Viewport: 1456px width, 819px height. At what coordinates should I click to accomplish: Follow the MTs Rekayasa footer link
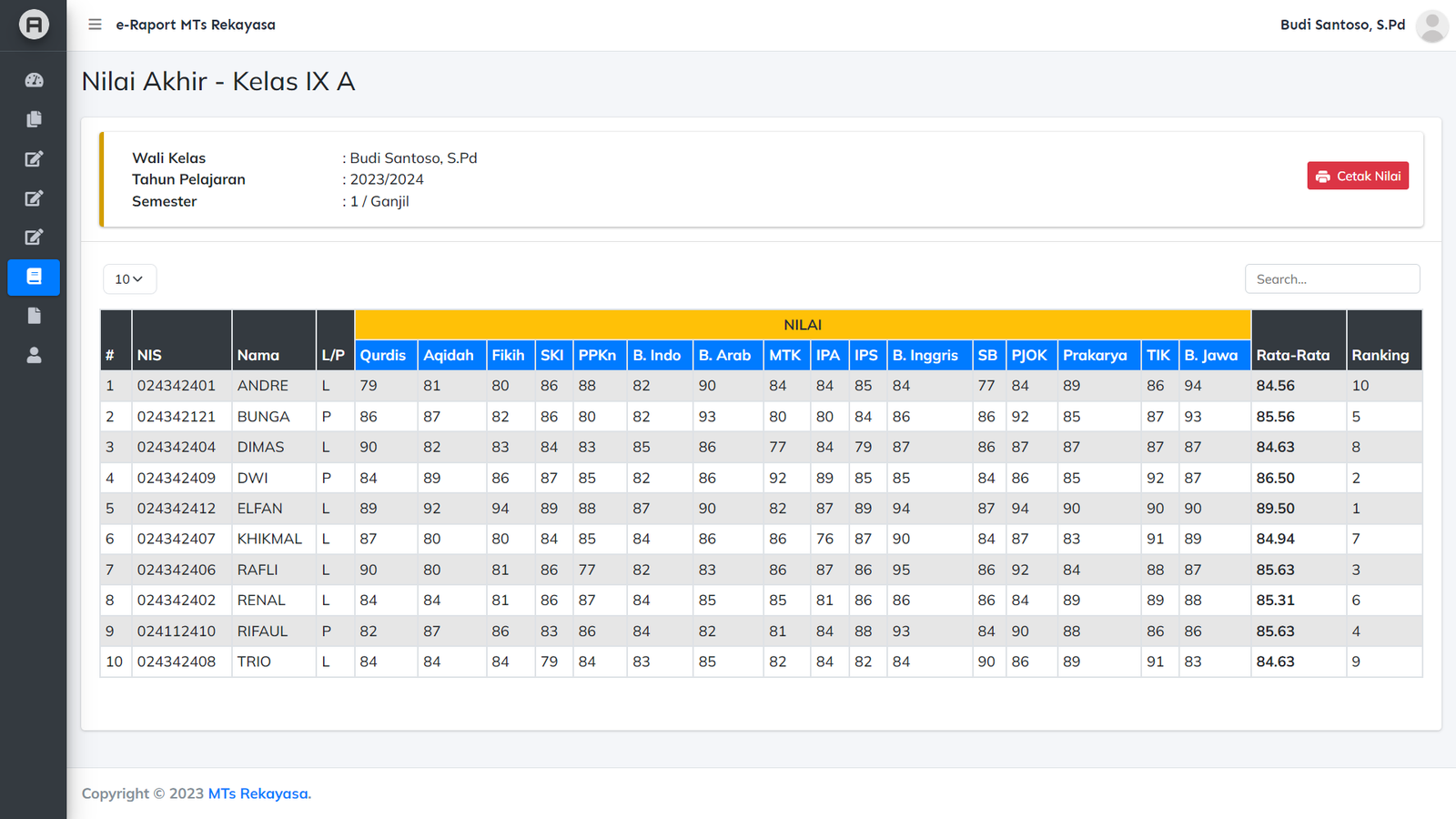(259, 794)
